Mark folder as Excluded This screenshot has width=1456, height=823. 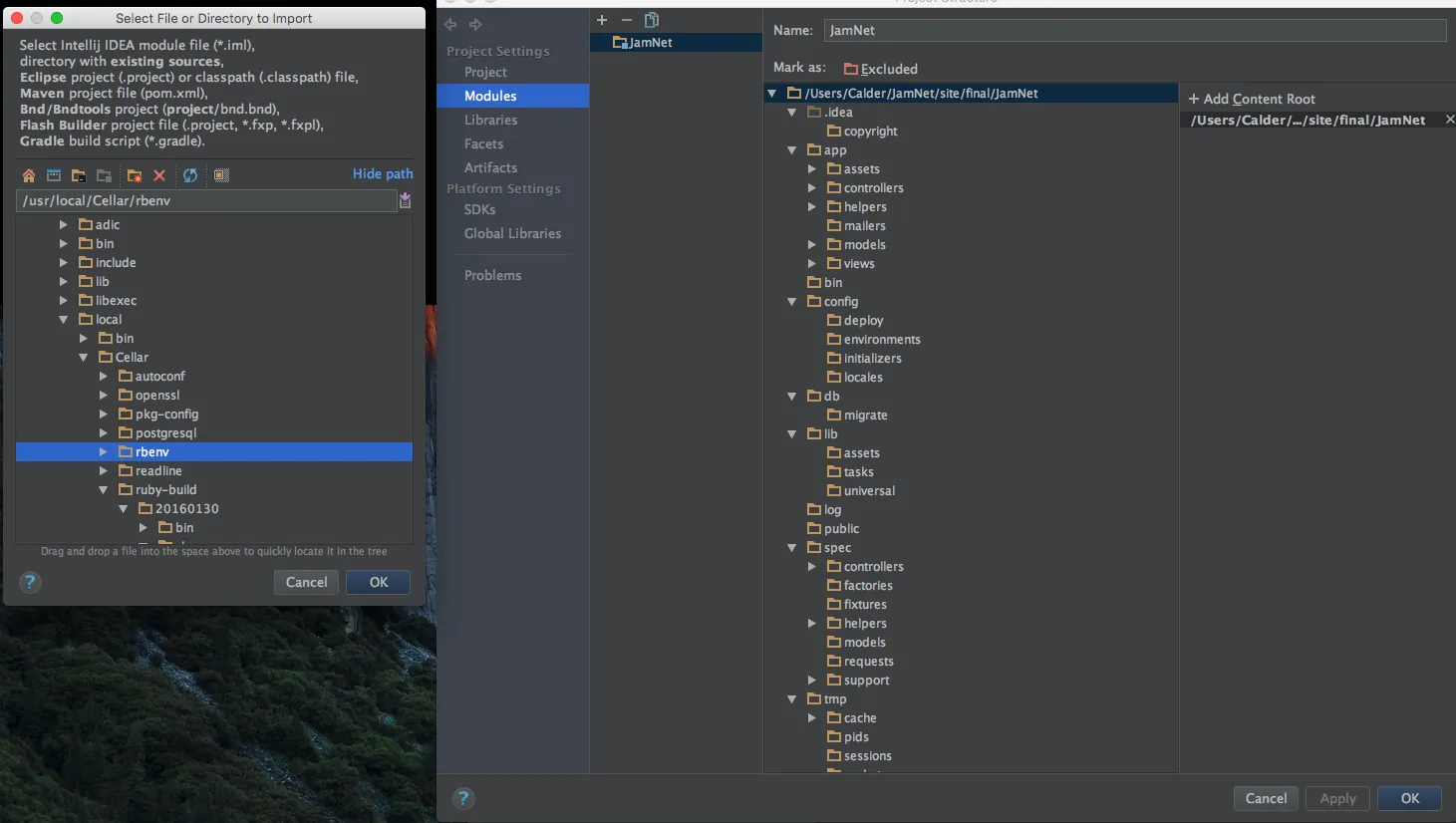coord(881,69)
